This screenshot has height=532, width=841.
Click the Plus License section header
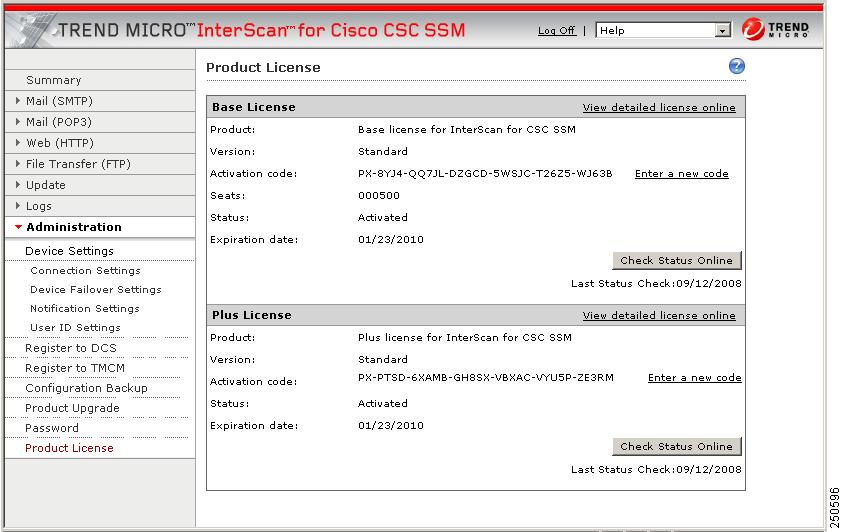(252, 315)
